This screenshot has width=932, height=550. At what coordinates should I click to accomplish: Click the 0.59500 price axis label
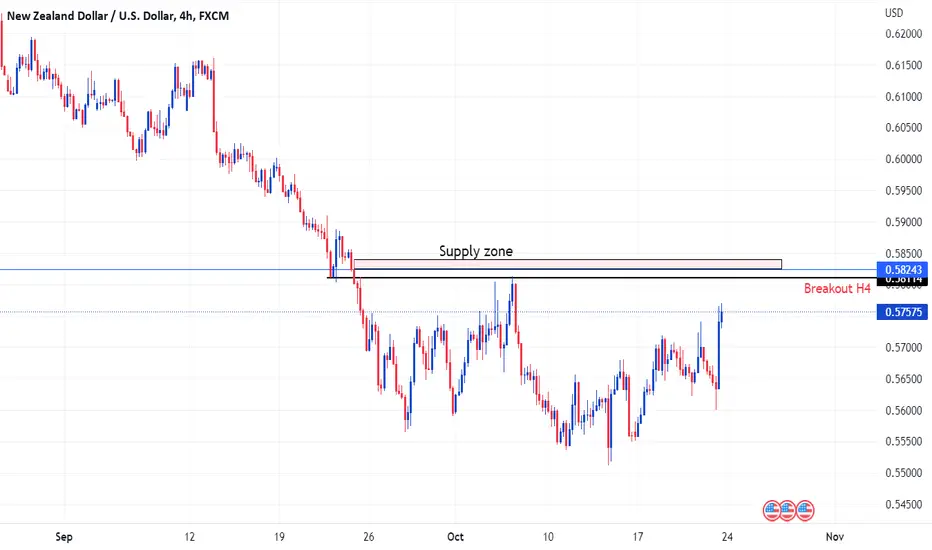click(x=903, y=191)
